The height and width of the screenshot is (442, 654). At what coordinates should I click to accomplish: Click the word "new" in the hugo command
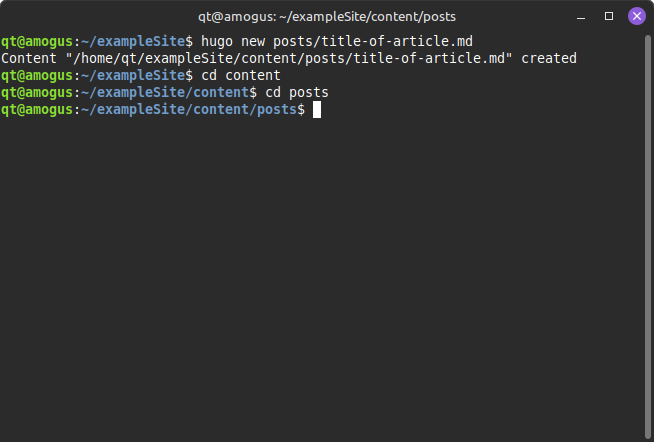(x=253, y=41)
